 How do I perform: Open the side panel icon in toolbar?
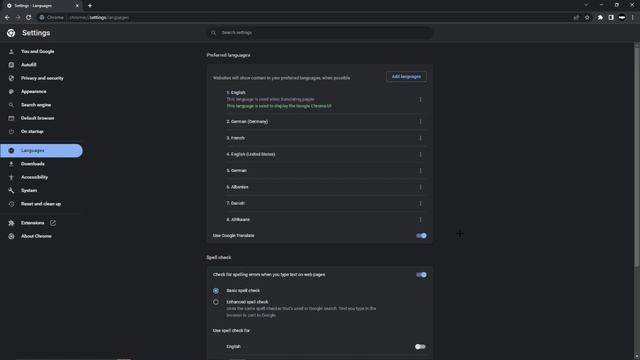click(x=611, y=18)
